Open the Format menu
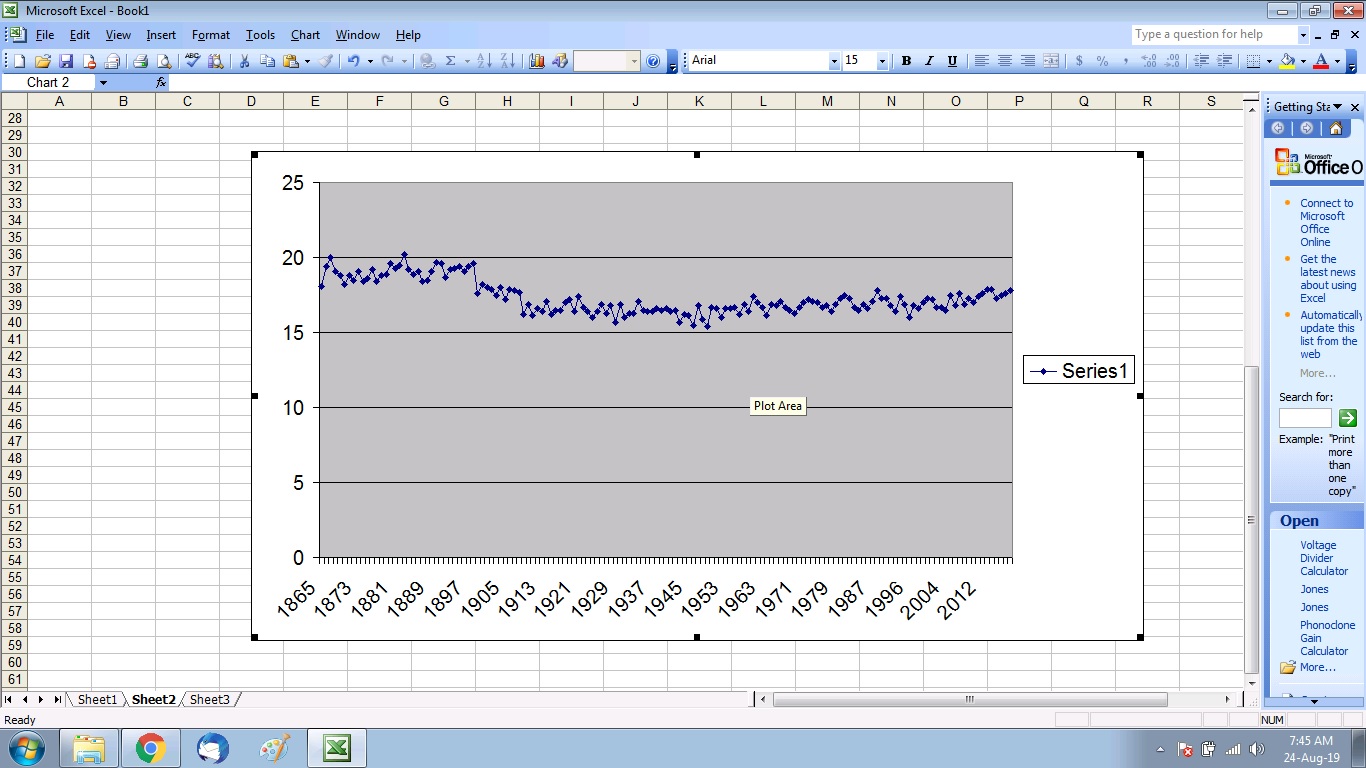The width and height of the screenshot is (1366, 768). pyautogui.click(x=211, y=35)
